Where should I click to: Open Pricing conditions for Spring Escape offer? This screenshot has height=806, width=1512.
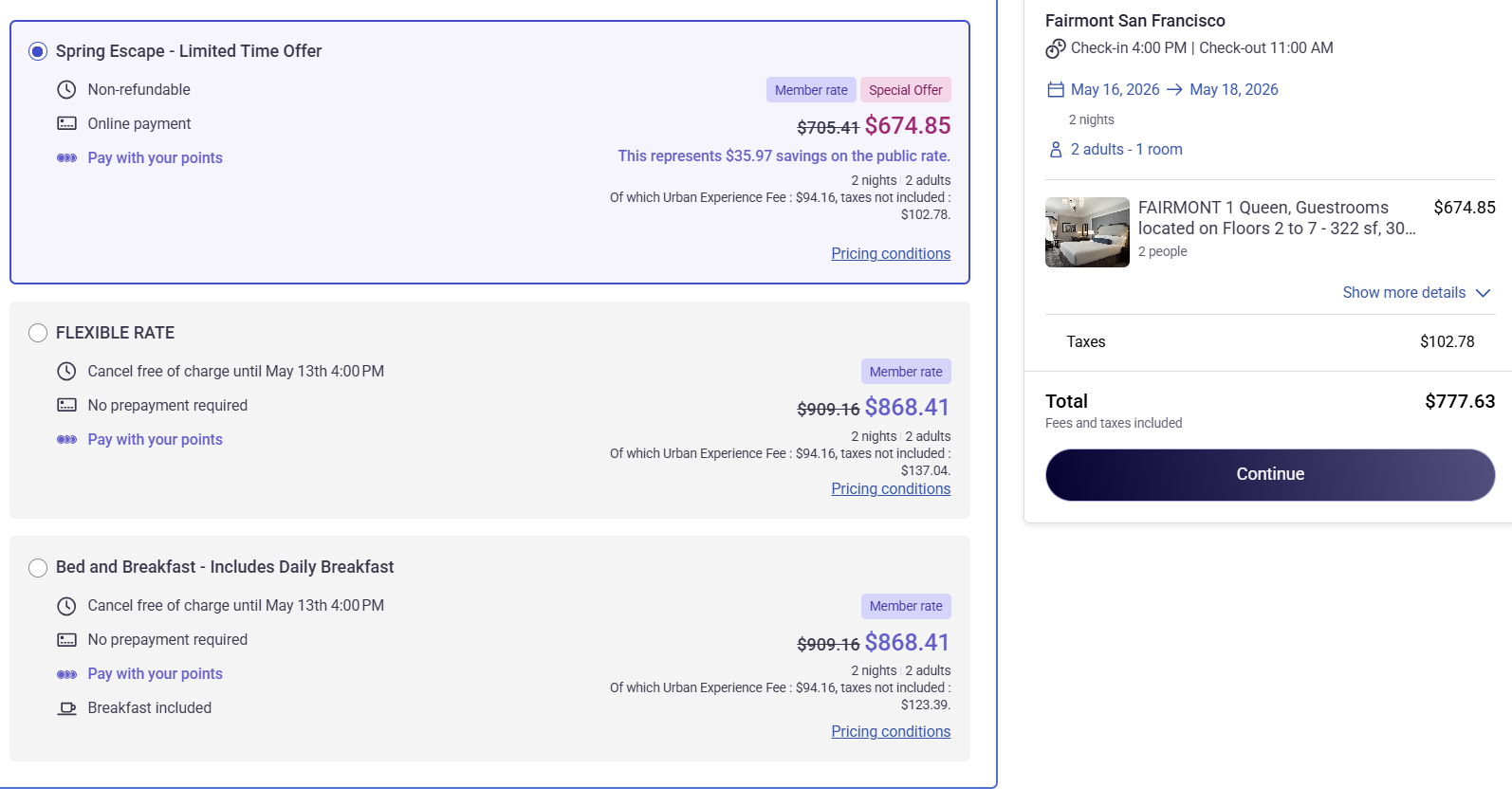tap(891, 254)
